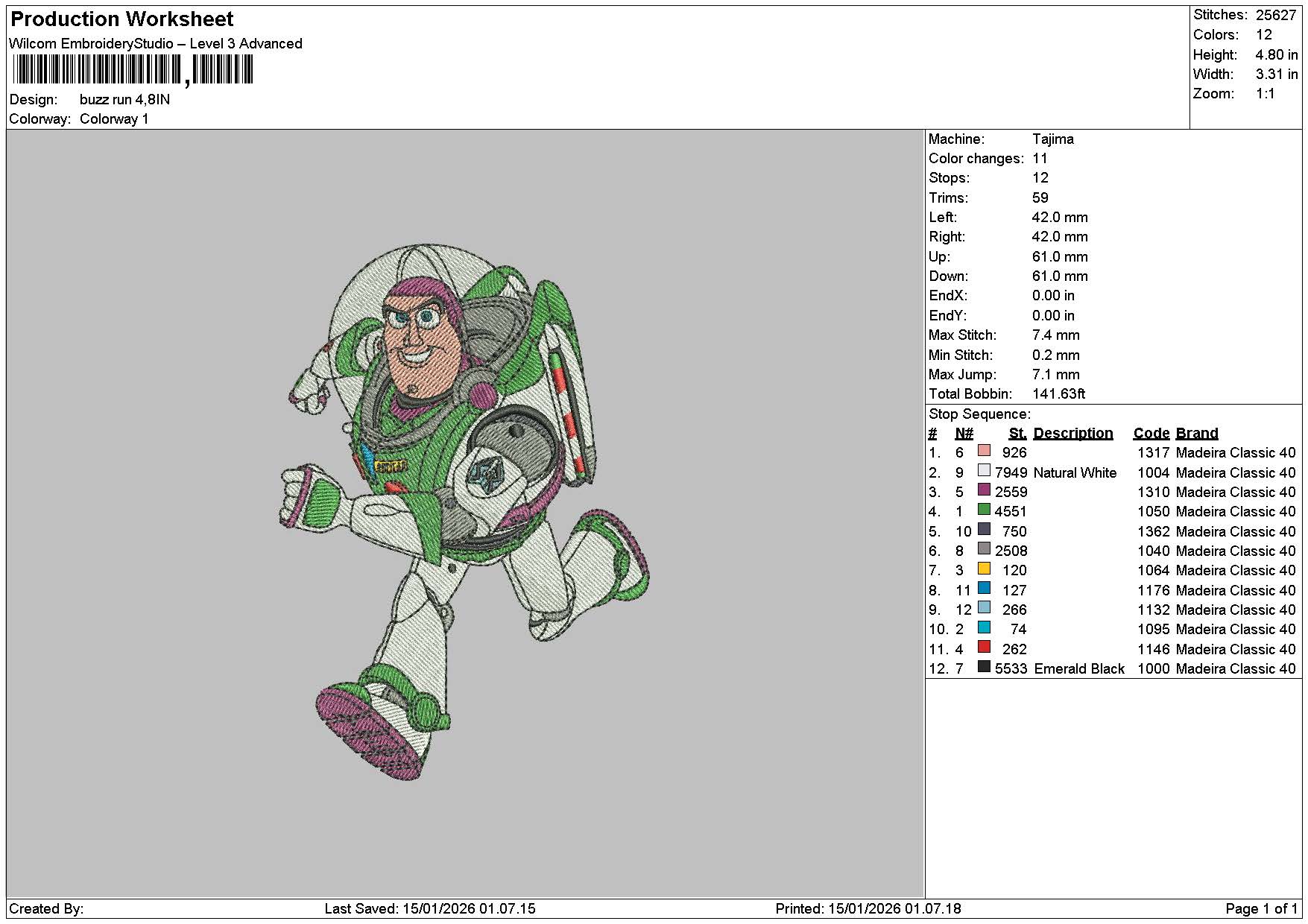Image resolution: width=1308 pixels, height=924 pixels.
Task: Click the Width value '3.31 in'
Action: (x=1276, y=75)
